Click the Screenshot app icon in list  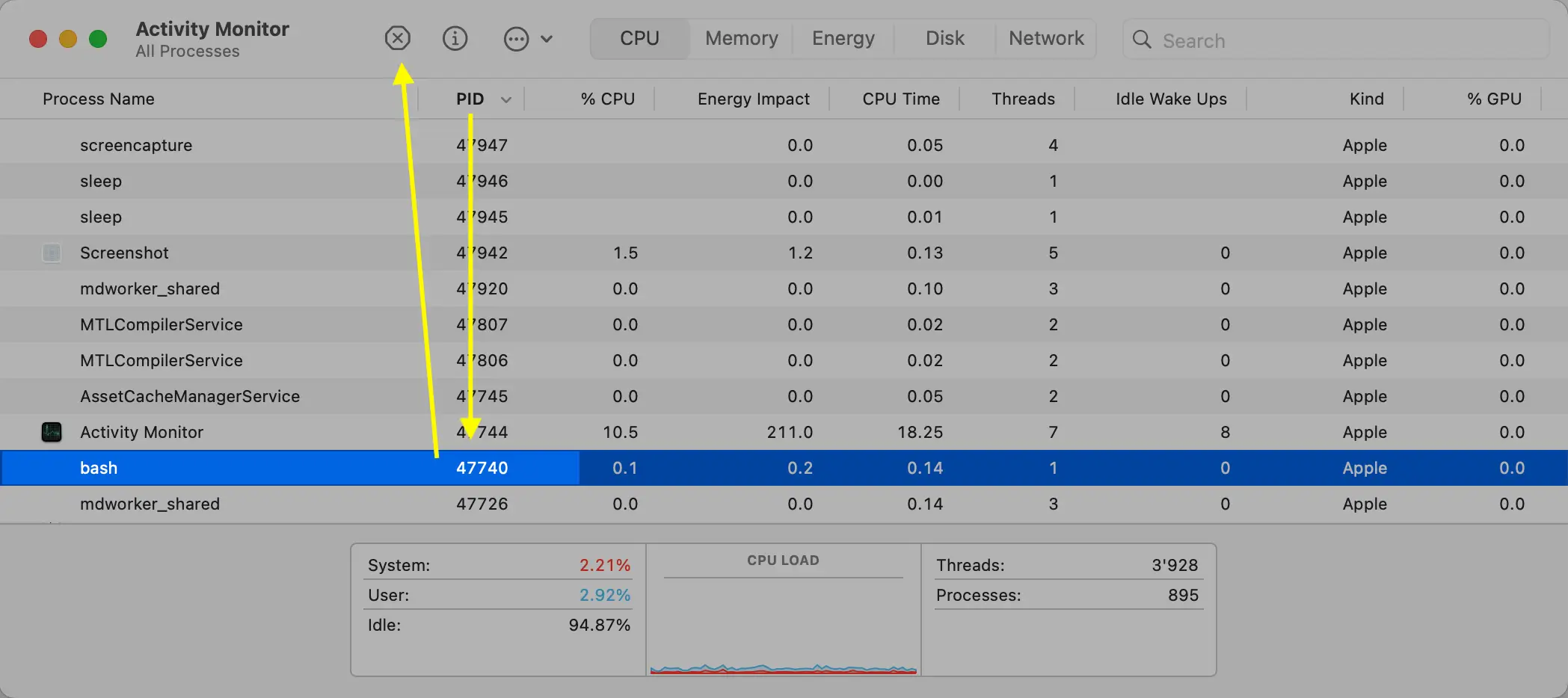(52, 253)
